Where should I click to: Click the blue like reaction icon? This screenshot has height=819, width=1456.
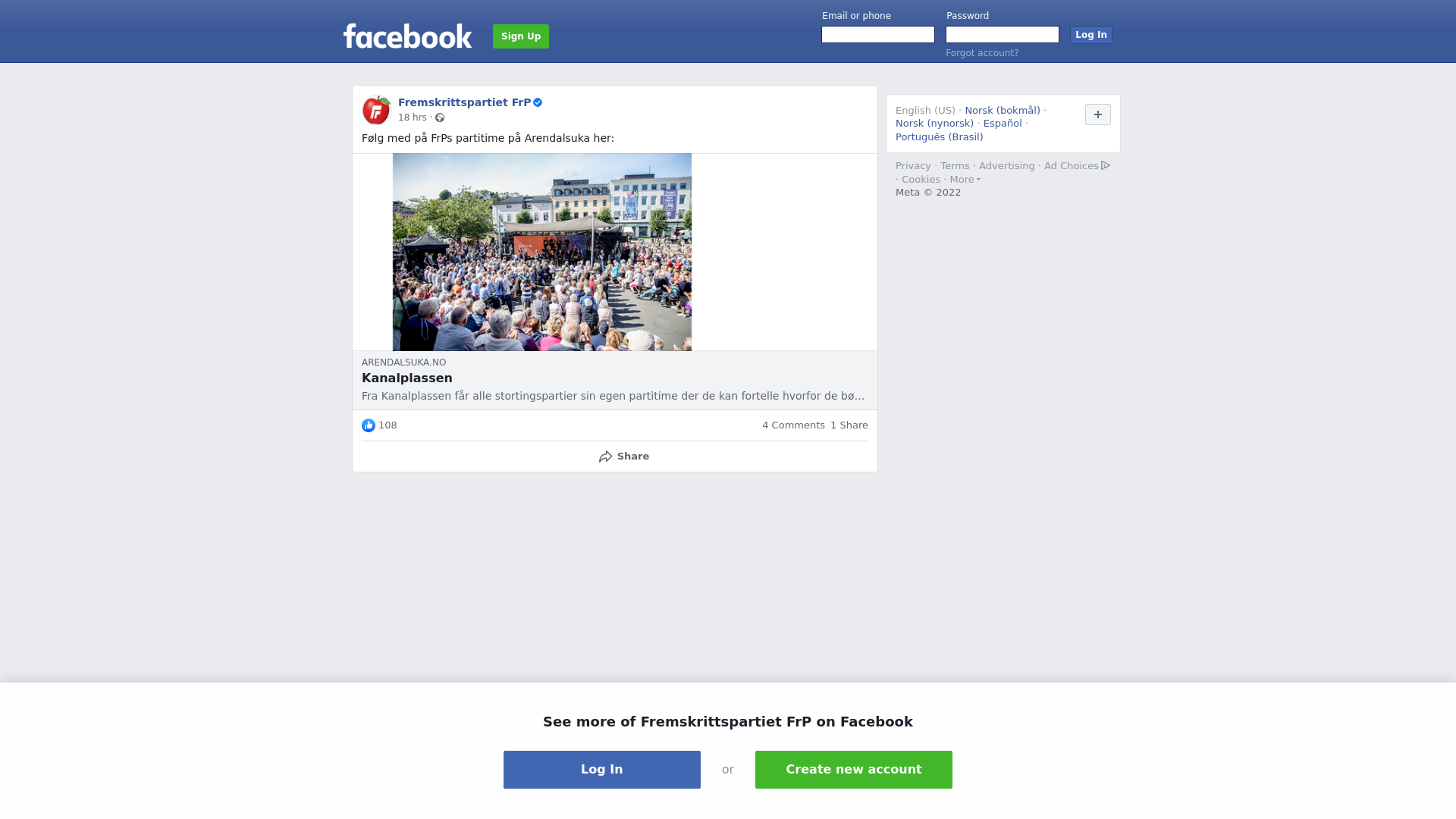pyautogui.click(x=369, y=425)
